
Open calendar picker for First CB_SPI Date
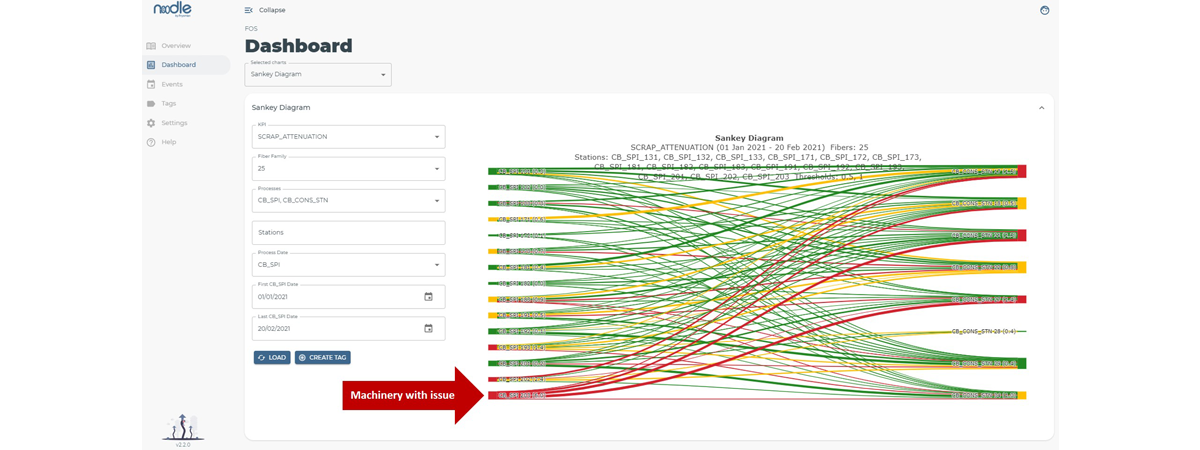[x=428, y=297]
